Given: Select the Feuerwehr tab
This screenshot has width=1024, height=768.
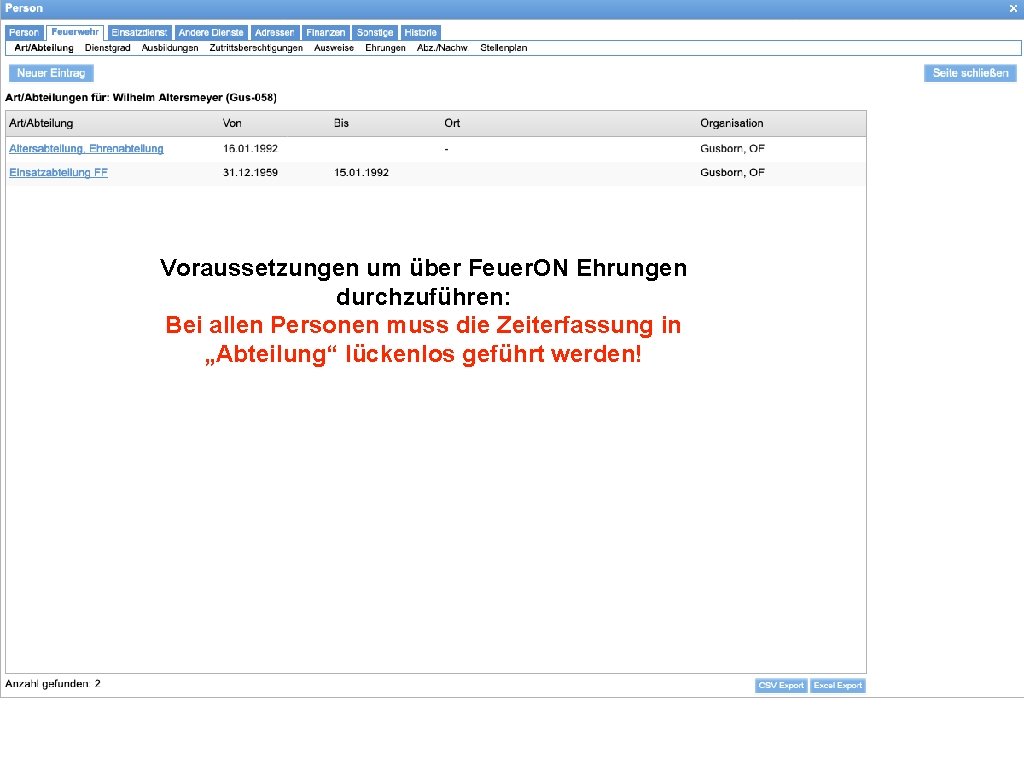Looking at the screenshot, I should pos(75,32).
